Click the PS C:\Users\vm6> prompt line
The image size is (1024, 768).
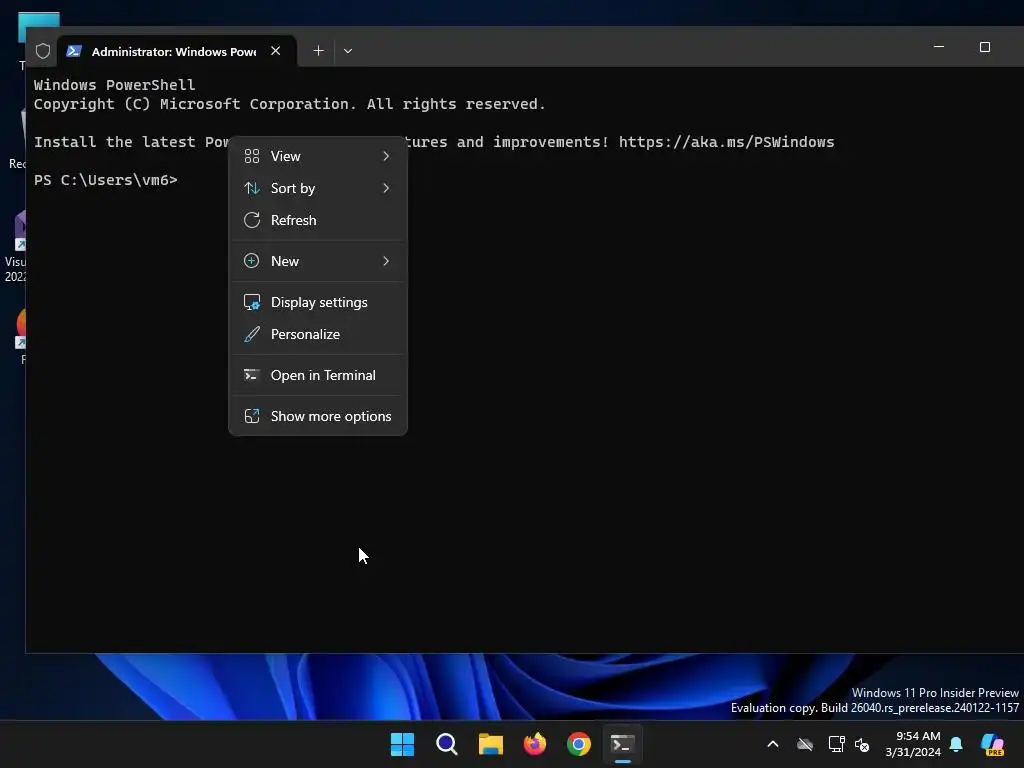tap(106, 180)
